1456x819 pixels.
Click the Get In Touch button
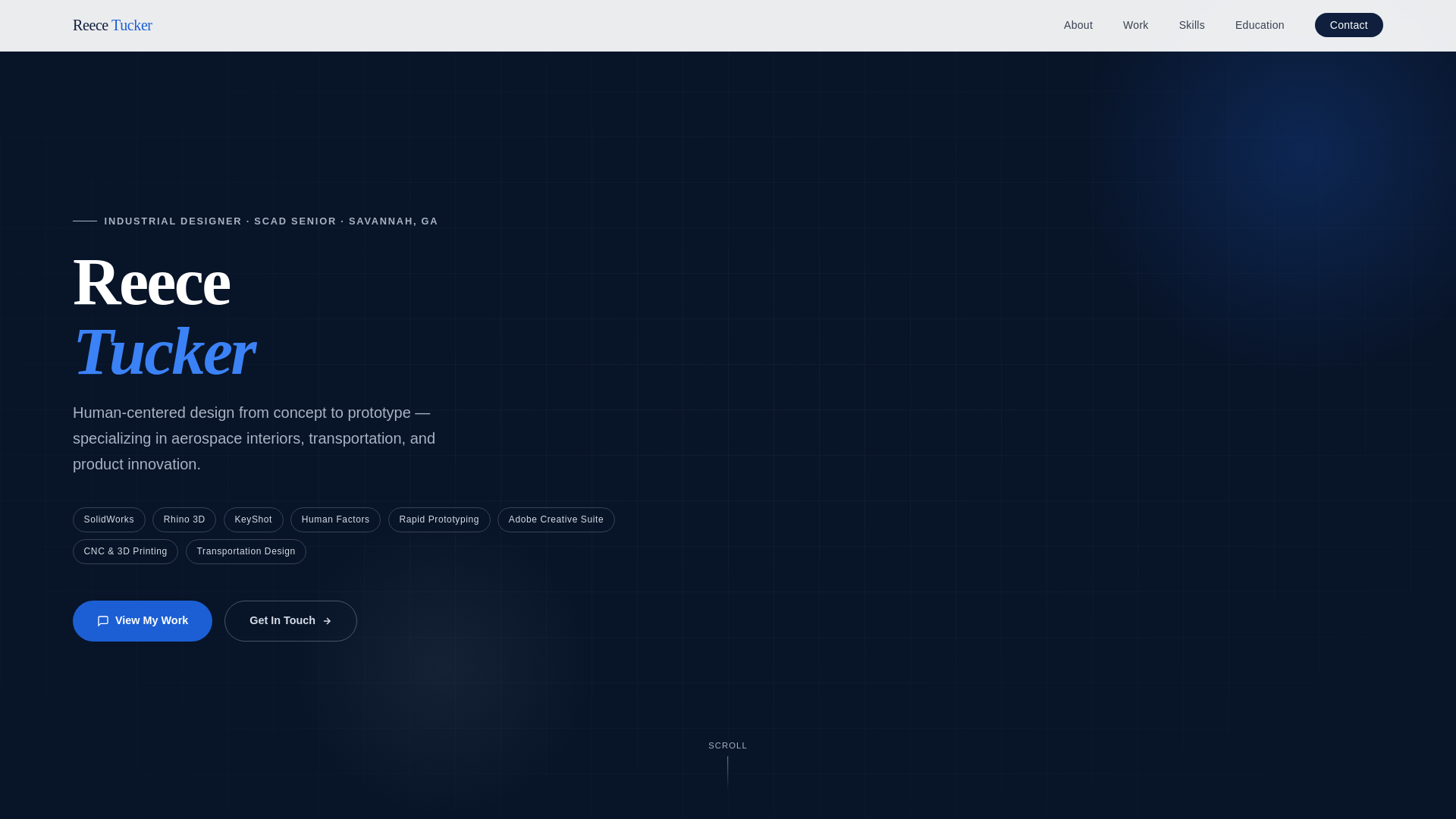pyautogui.click(x=290, y=621)
